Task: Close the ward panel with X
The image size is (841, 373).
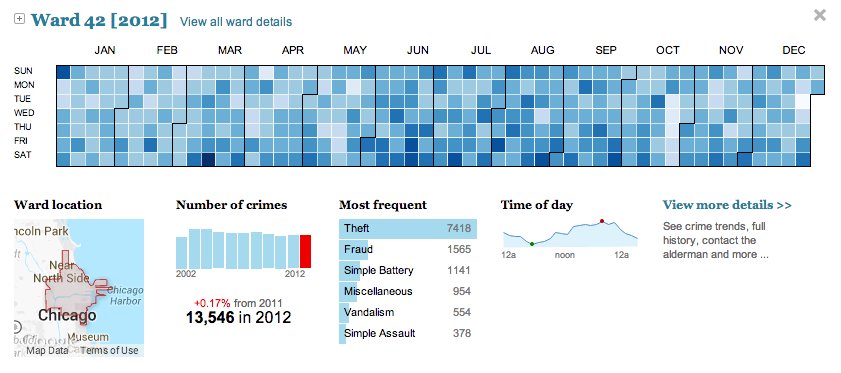Action: [820, 16]
